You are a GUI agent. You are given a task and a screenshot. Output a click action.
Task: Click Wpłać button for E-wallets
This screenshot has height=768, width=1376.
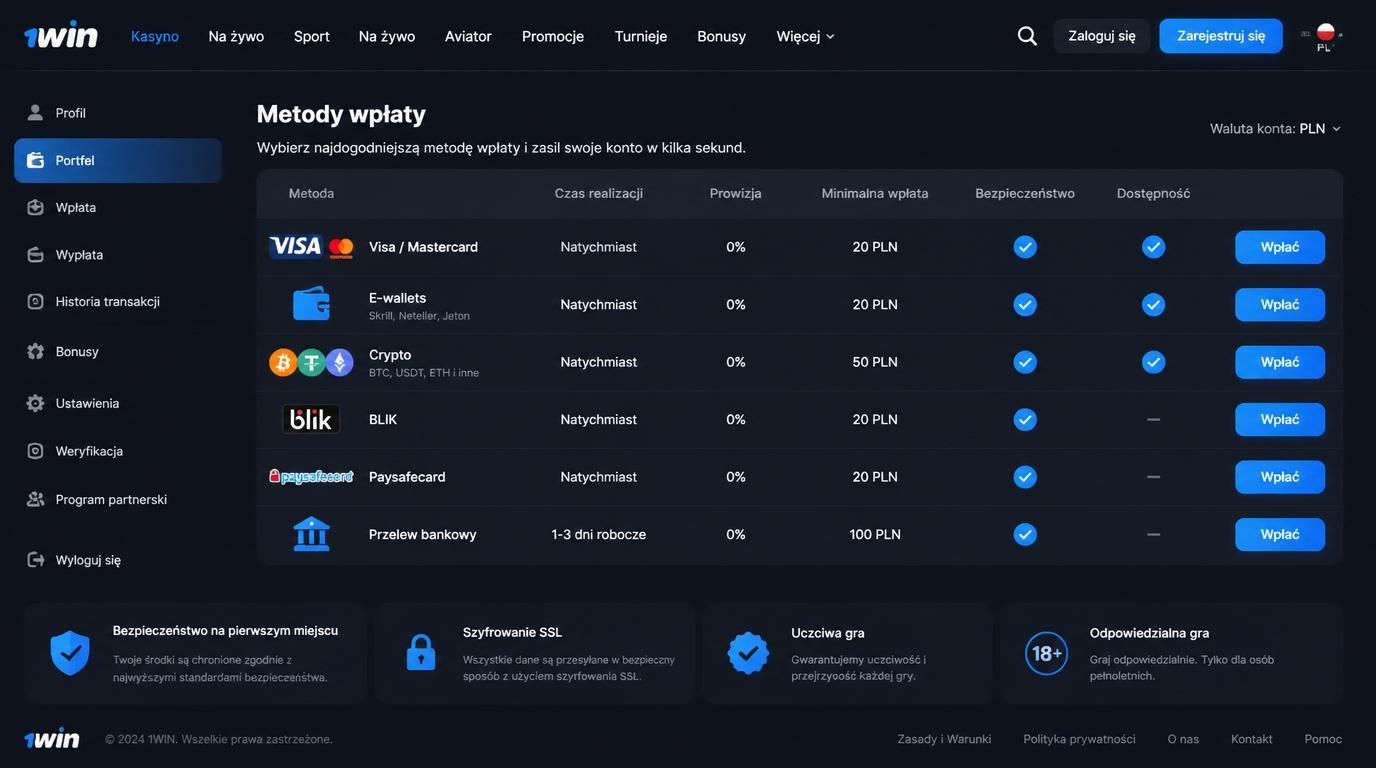(x=1280, y=304)
